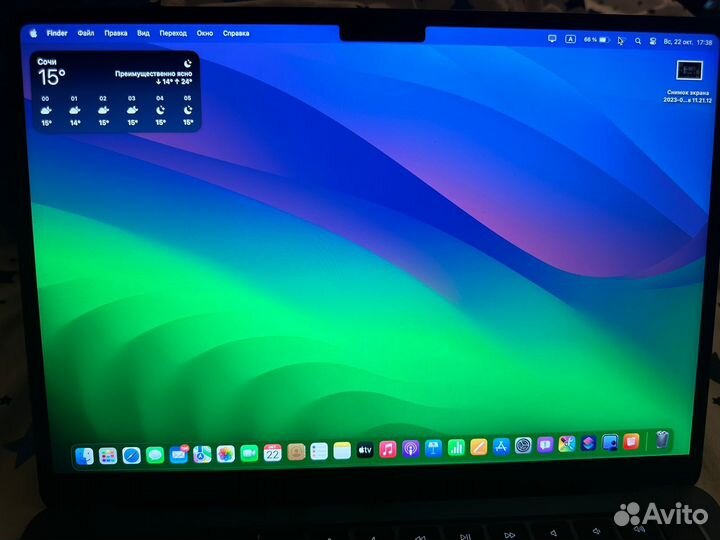Click the large 15° temperature reading
Image resolution: width=720 pixels, height=540 pixels.
pyautogui.click(x=51, y=77)
